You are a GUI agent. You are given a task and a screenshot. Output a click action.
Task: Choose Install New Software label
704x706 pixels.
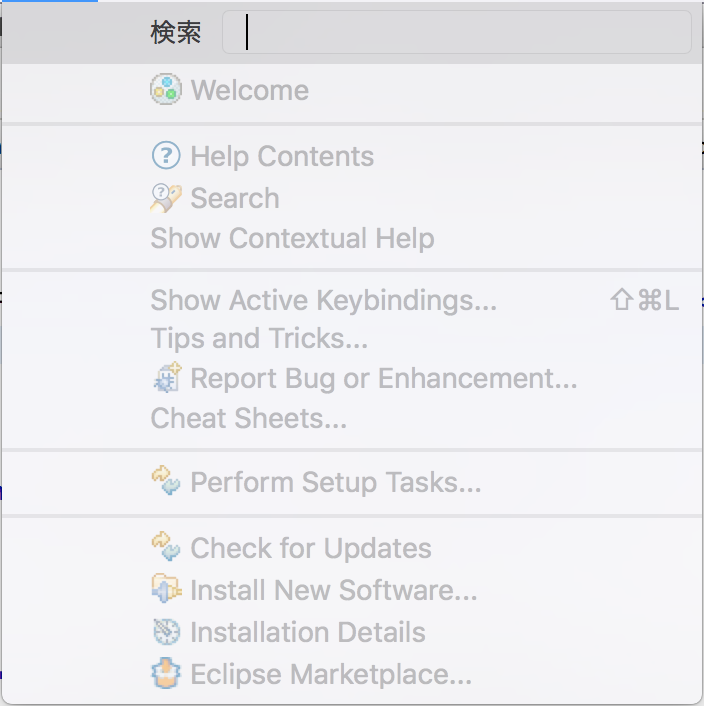(334, 590)
